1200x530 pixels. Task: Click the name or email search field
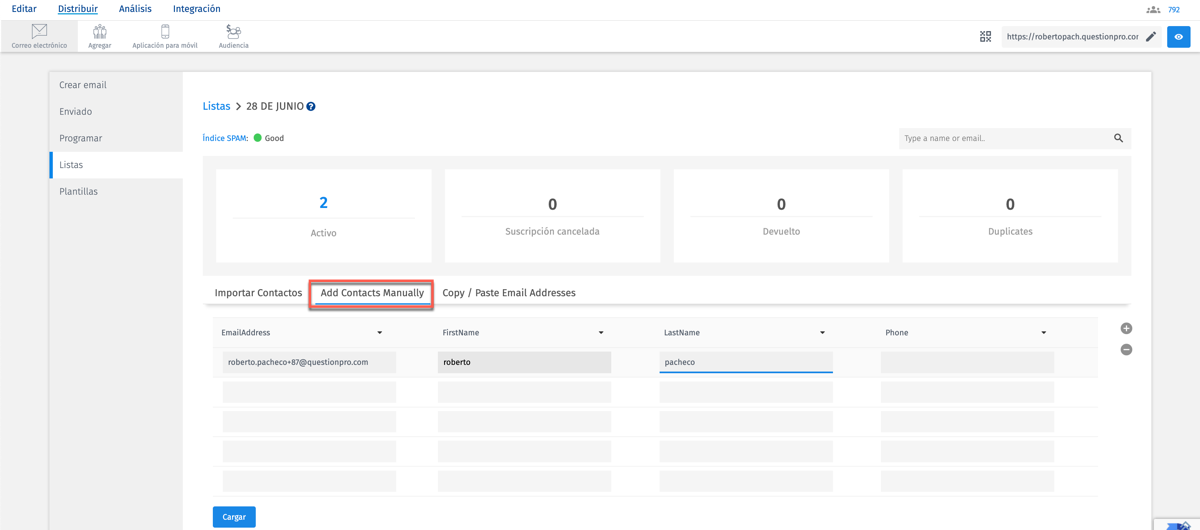click(x=1003, y=138)
